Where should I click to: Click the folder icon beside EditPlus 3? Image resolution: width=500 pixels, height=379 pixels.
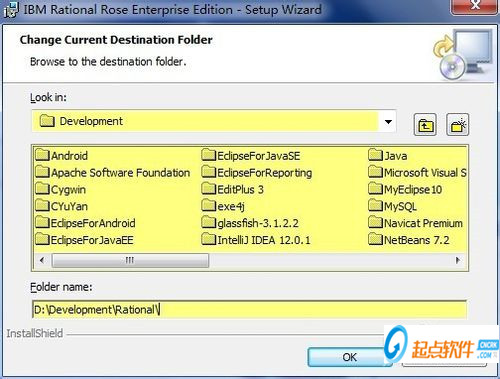(x=209, y=188)
